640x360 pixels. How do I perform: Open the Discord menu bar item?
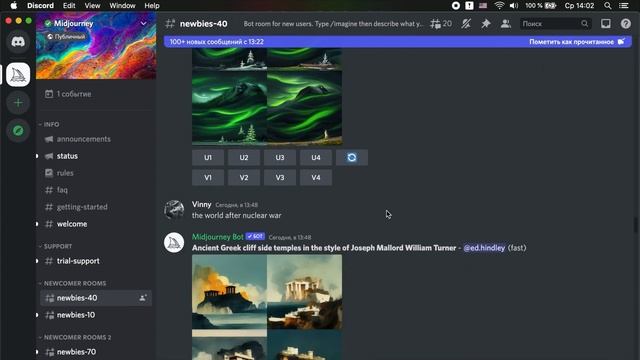[40, 6]
